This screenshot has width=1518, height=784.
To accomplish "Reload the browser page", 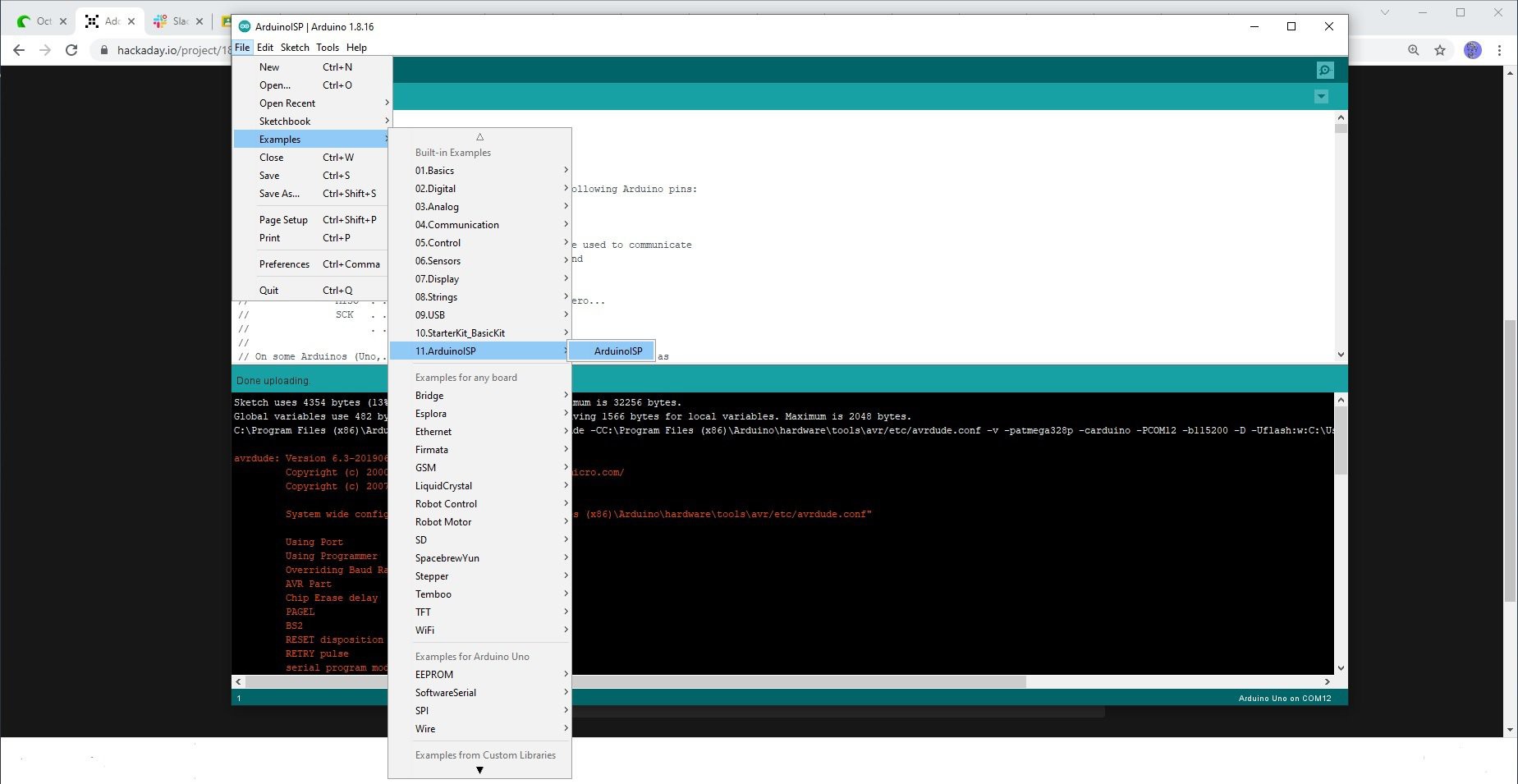I will point(71,50).
